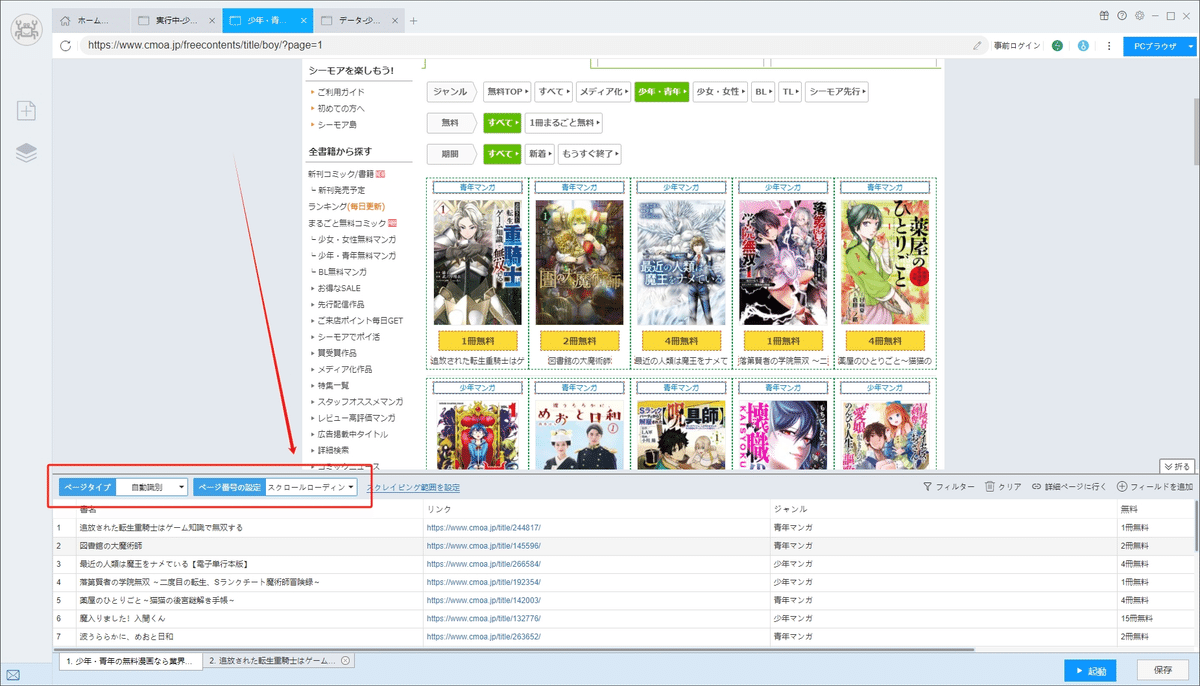Image resolution: width=1200 pixels, height=686 pixels.
Task: Select the もうすぐ終了 period filter
Action: 590,154
